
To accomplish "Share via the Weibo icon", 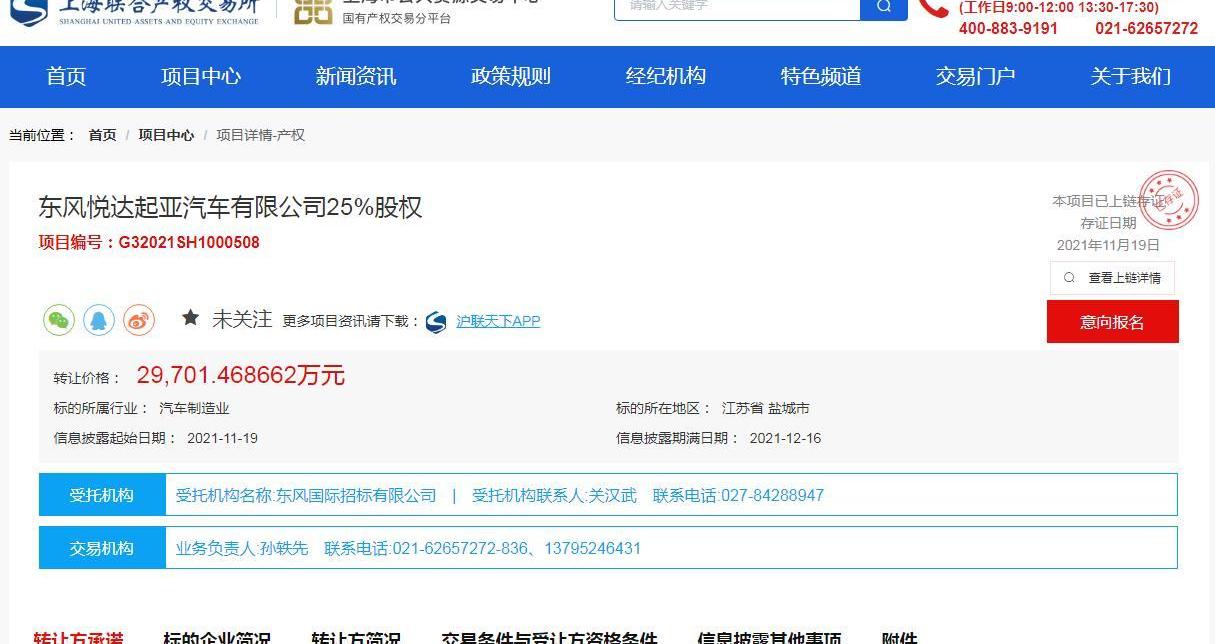I will [139, 320].
